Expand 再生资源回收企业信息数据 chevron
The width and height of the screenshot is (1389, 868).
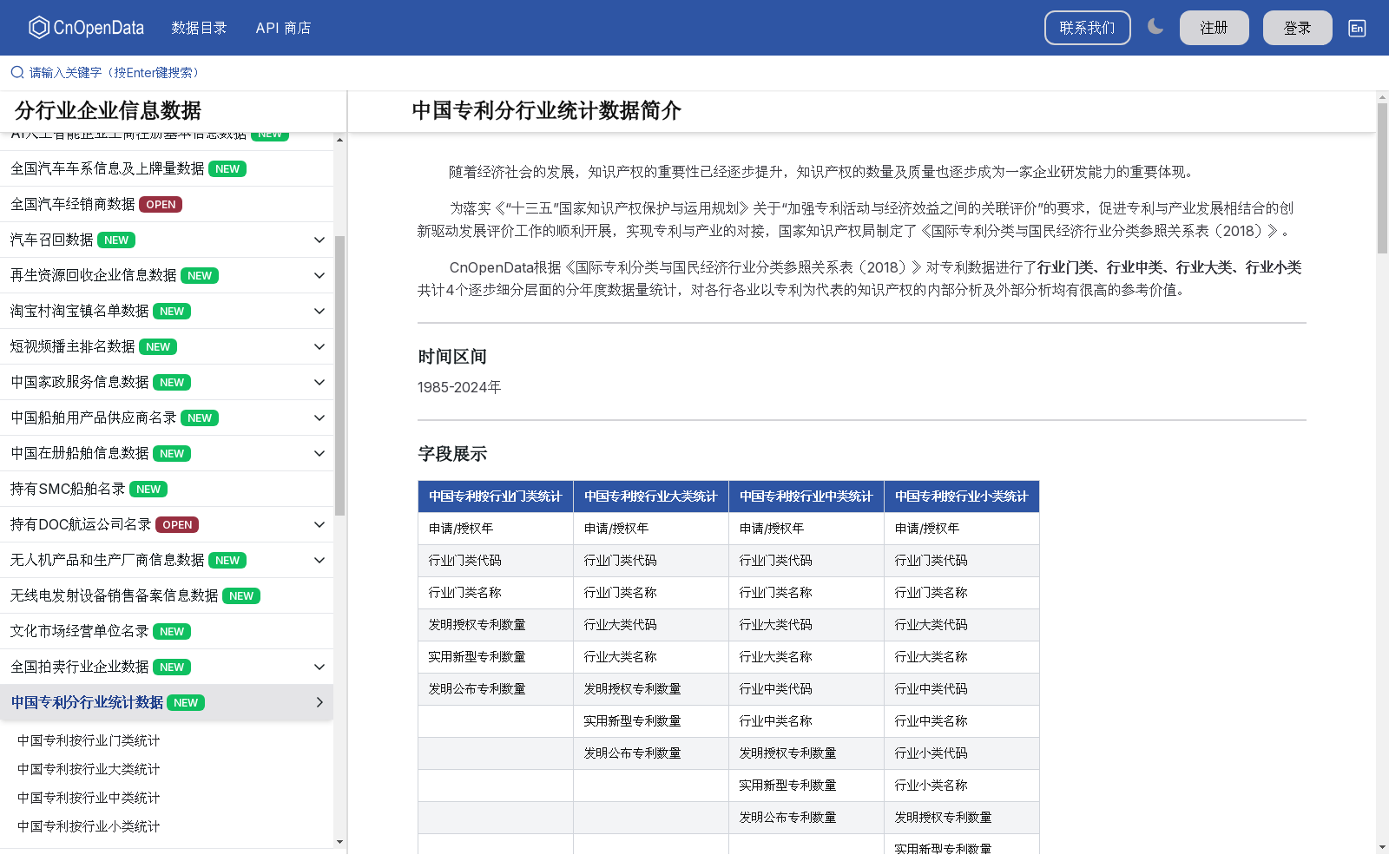[x=319, y=275]
